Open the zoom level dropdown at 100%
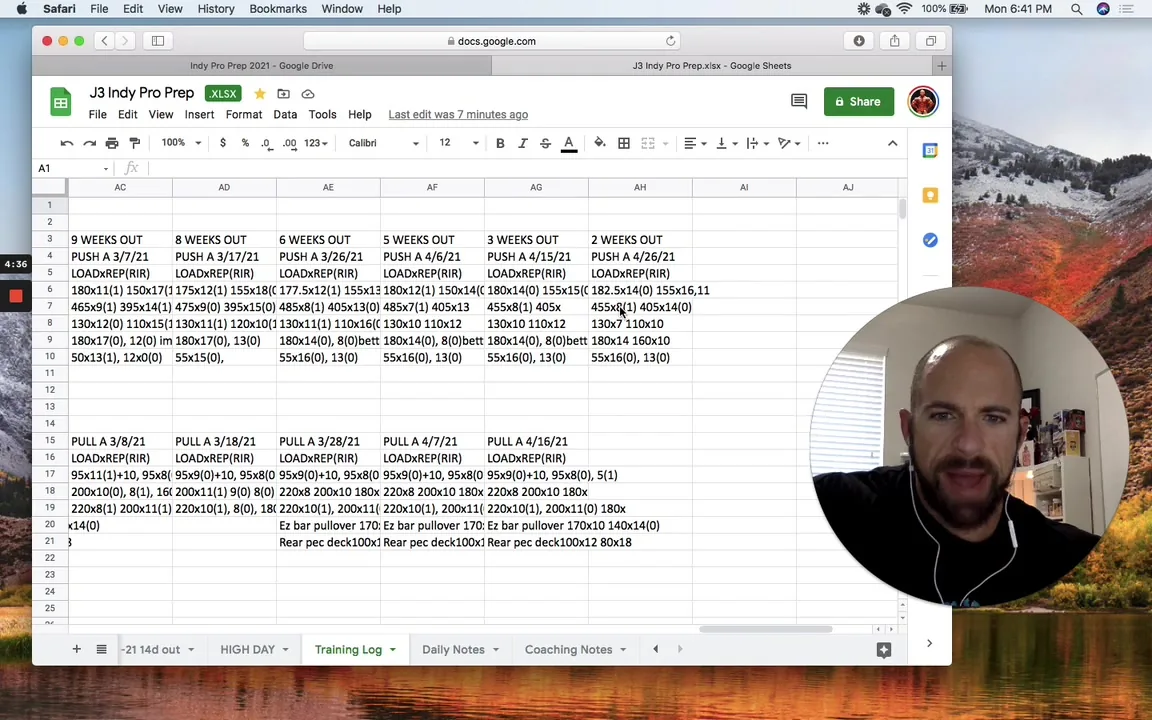 [181, 143]
